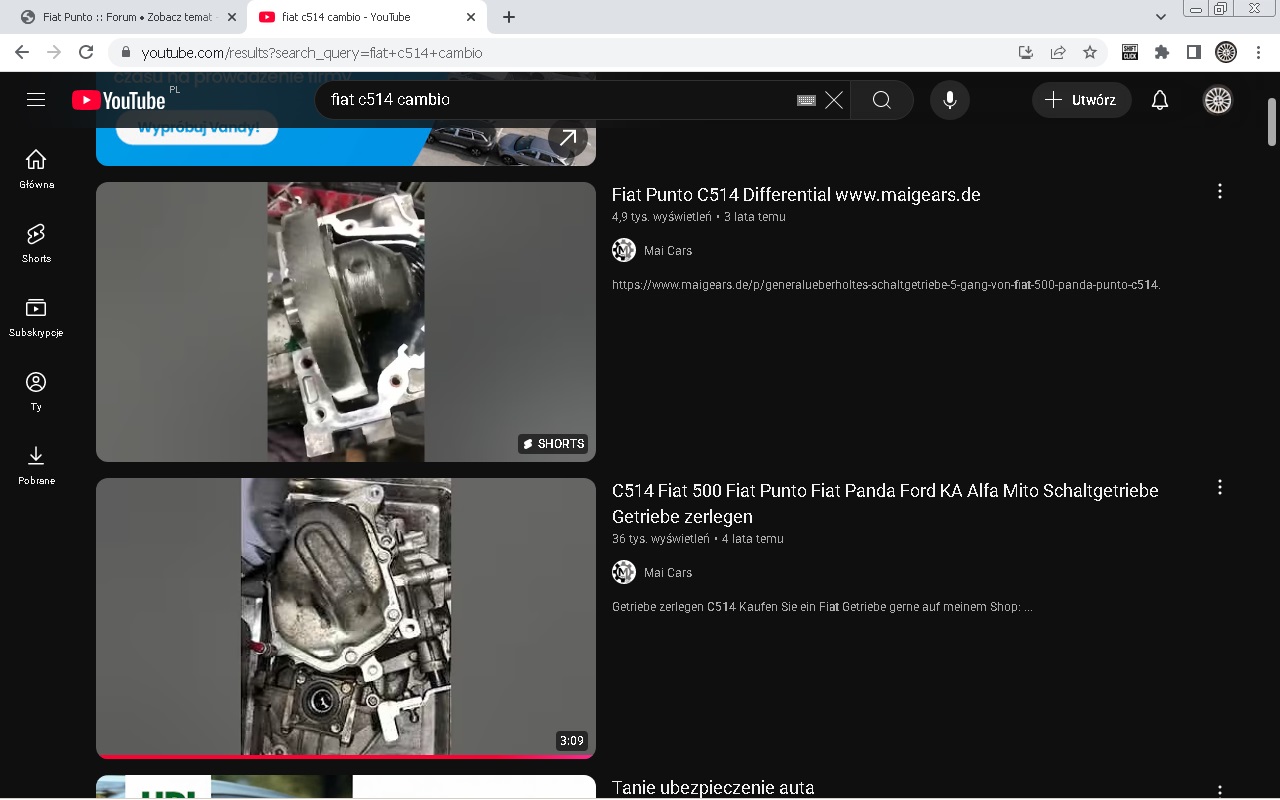Clear the search query with X
This screenshot has width=1280, height=800.
tap(834, 100)
